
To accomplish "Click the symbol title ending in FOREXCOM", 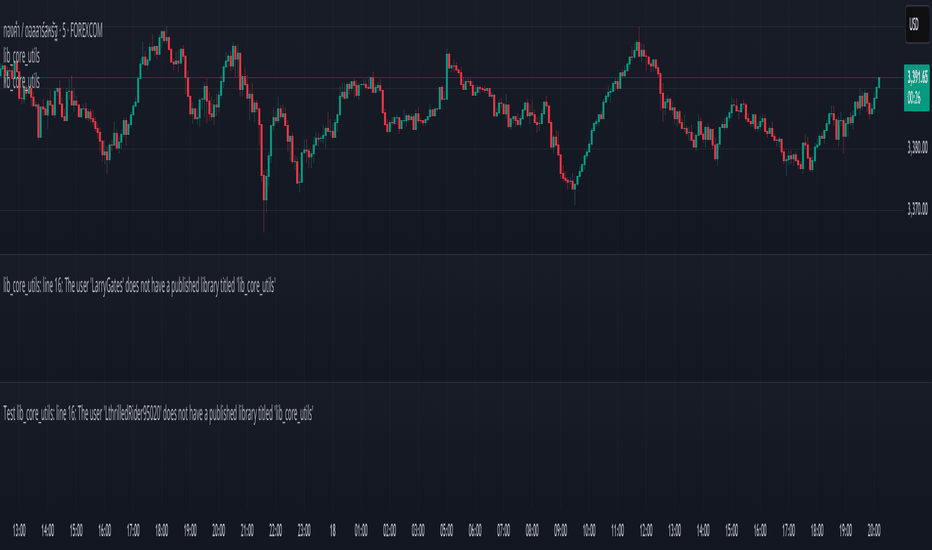I will pos(53,32).
